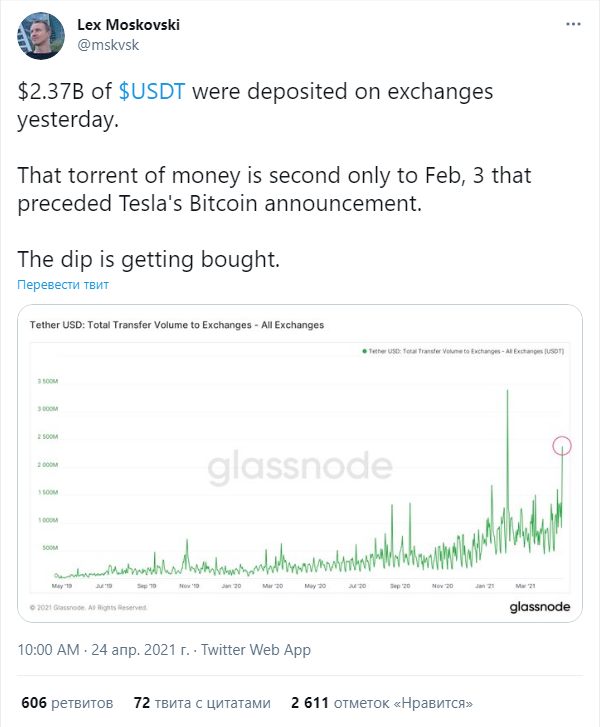Click 'Перевести твит' to translate the tweet

[x=63, y=284]
